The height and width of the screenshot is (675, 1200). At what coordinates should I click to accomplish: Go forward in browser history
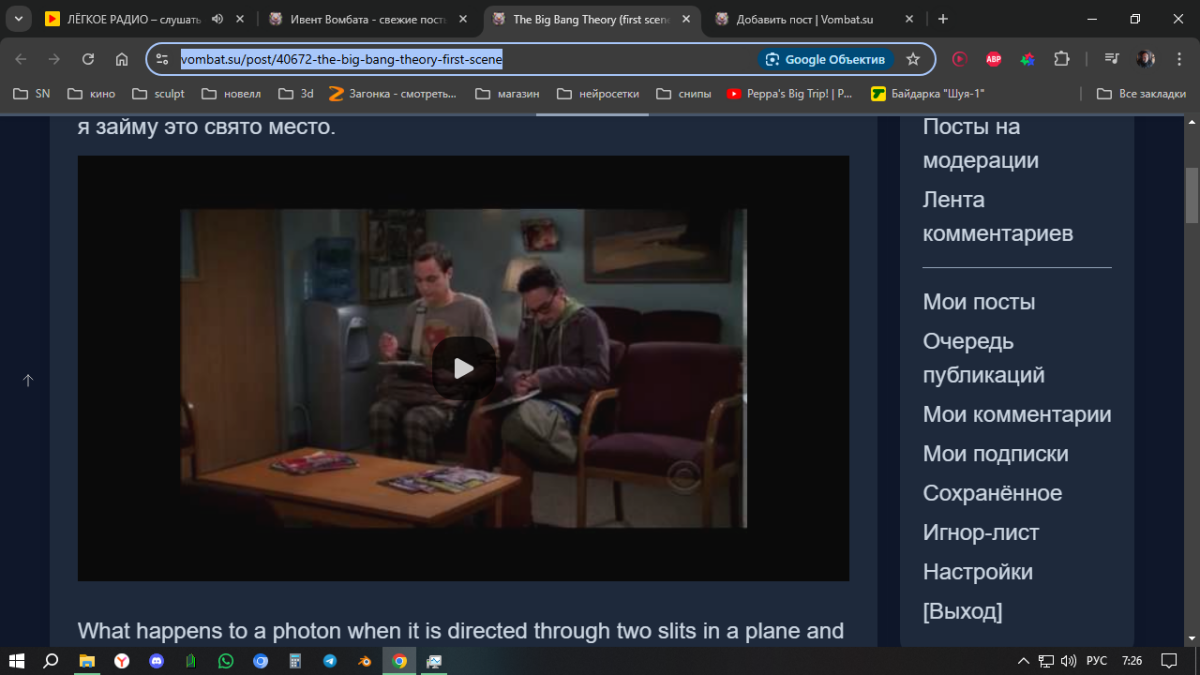pos(54,59)
